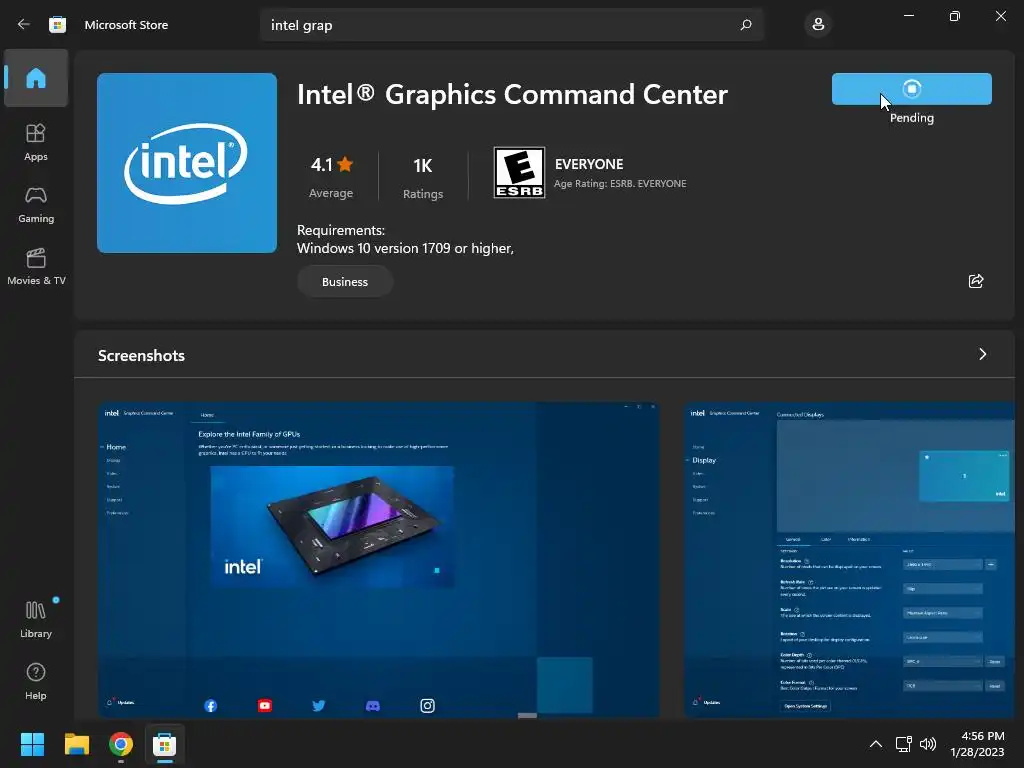This screenshot has height=768, width=1024.
Task: Open the Home tab in sidebar
Action: tap(36, 78)
